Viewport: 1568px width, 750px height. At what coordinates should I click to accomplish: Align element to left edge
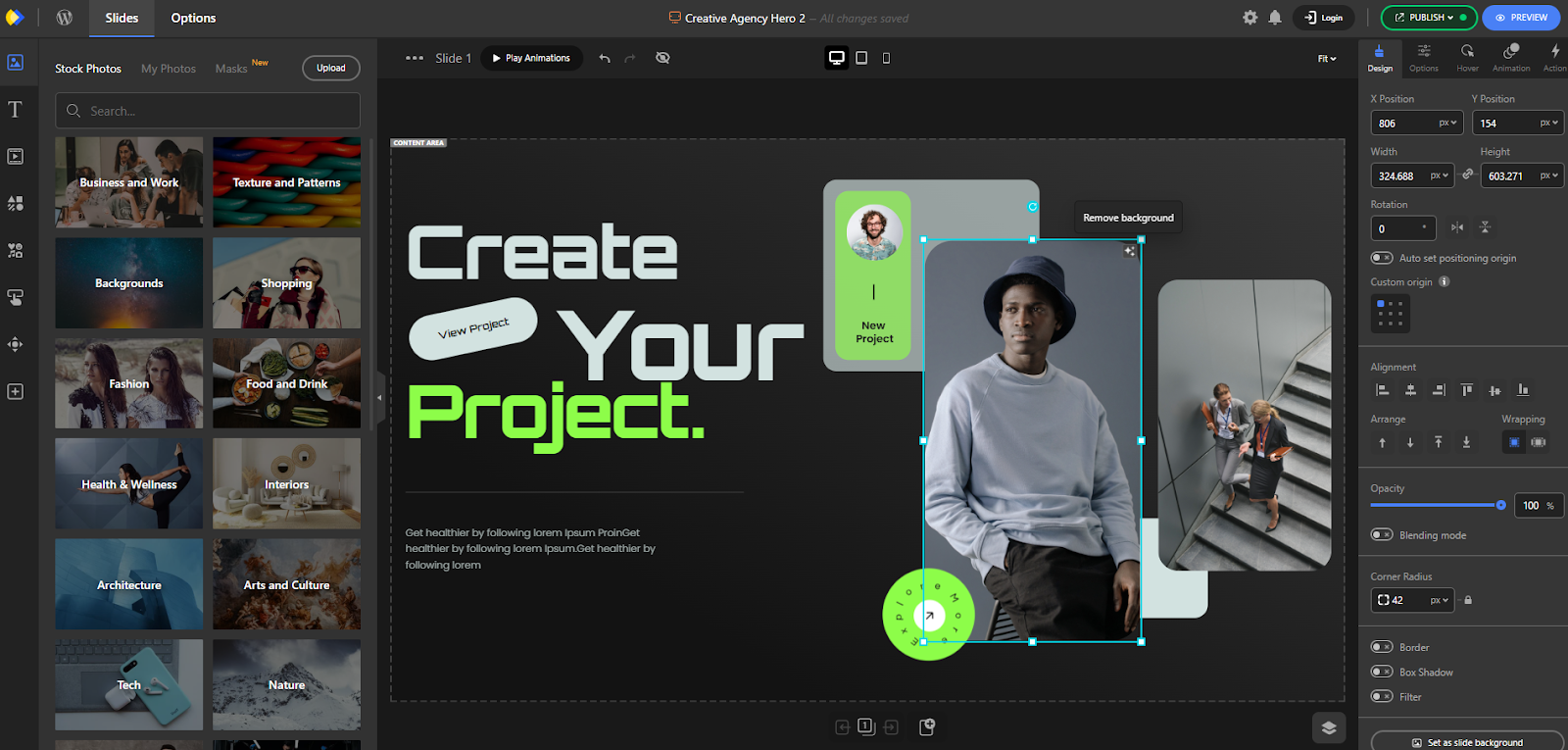click(1383, 390)
